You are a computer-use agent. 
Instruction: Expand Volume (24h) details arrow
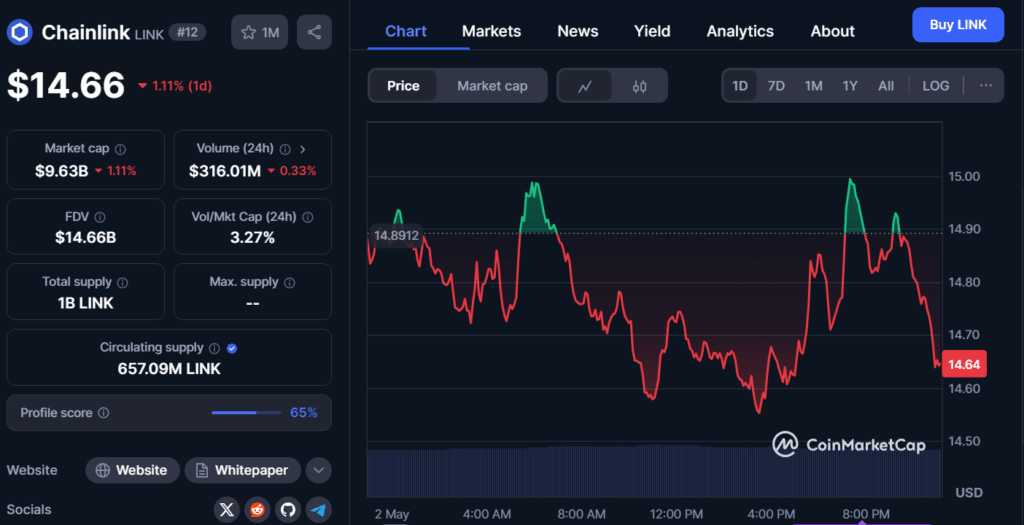[x=302, y=150]
